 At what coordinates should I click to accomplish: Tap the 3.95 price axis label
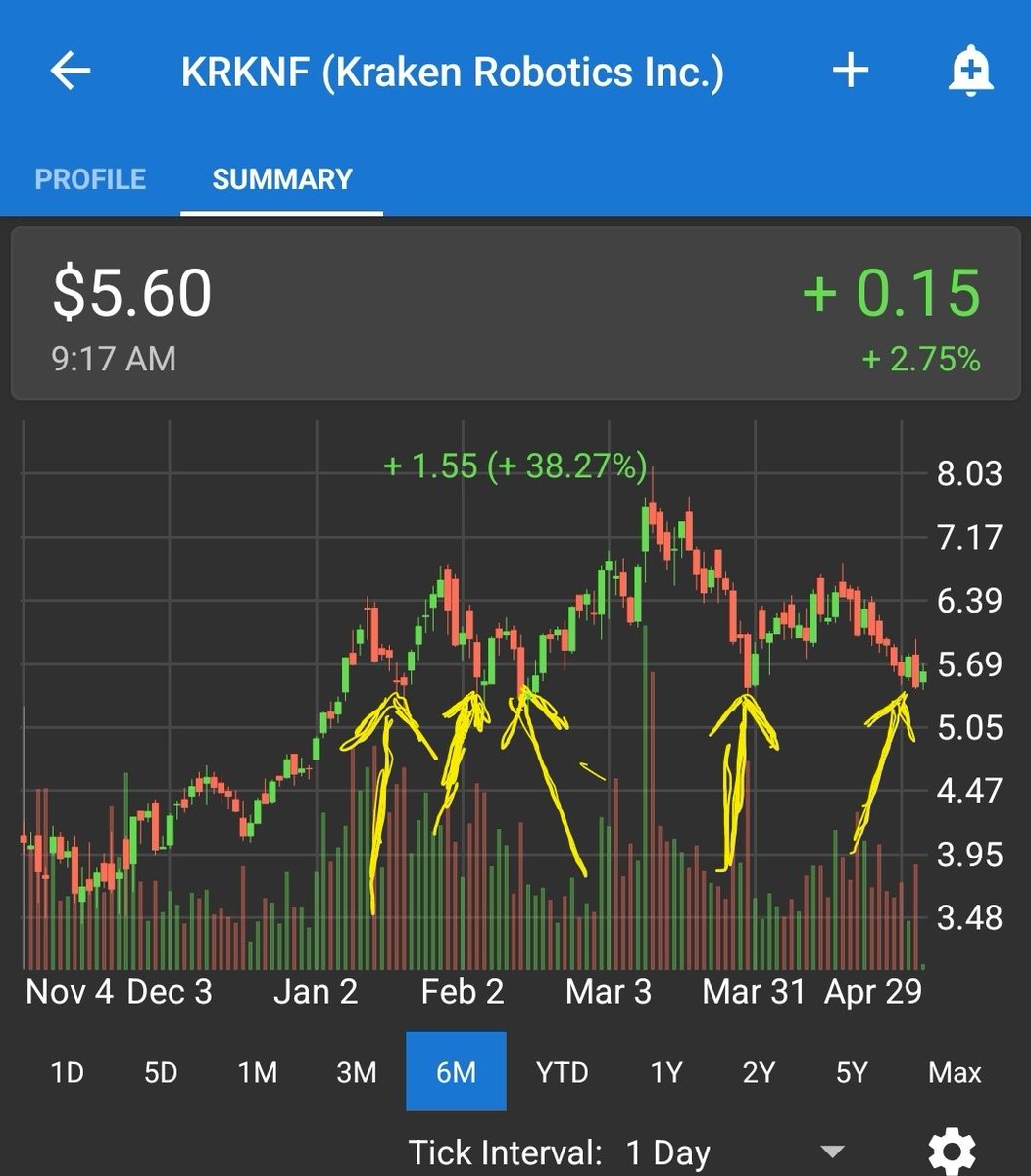(969, 855)
